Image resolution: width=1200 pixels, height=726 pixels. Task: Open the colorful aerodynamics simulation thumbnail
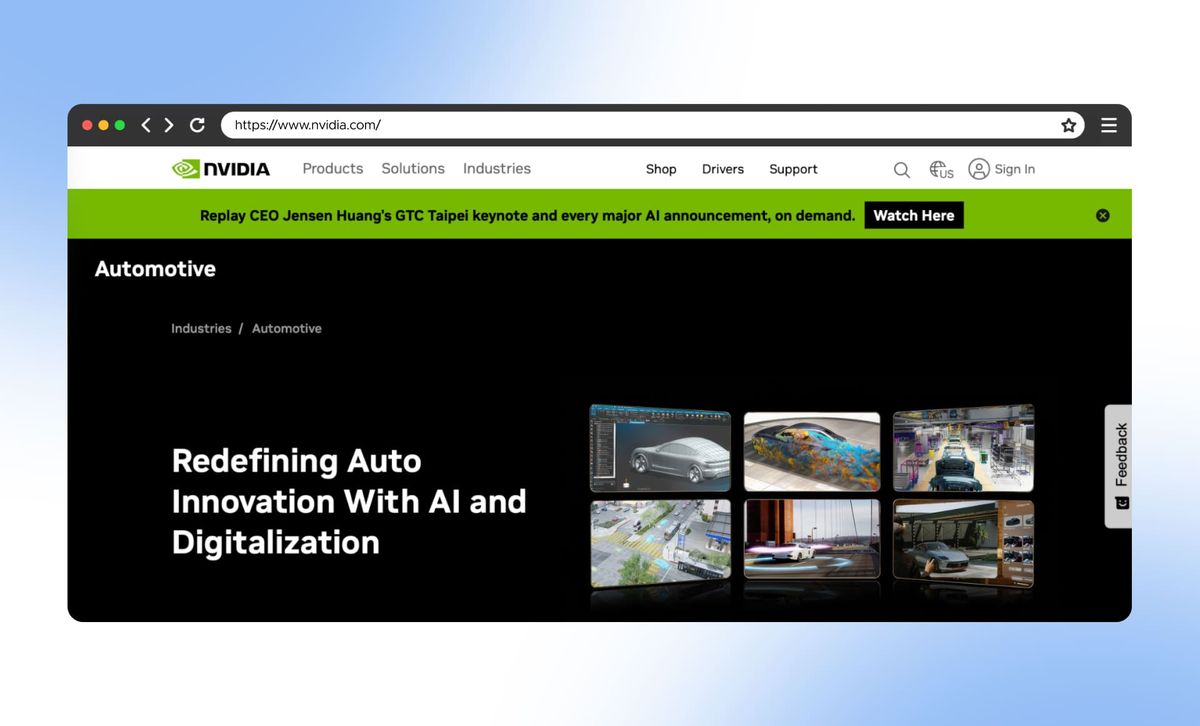tap(812, 451)
